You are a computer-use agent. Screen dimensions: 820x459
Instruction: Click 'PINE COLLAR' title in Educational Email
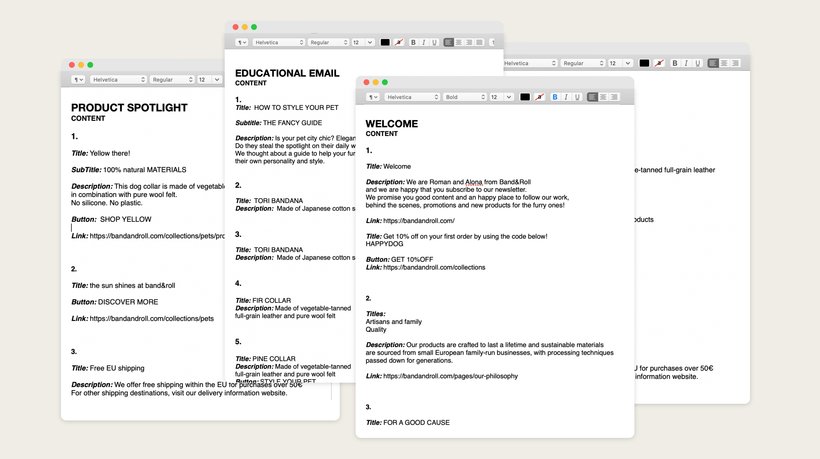coord(274,359)
